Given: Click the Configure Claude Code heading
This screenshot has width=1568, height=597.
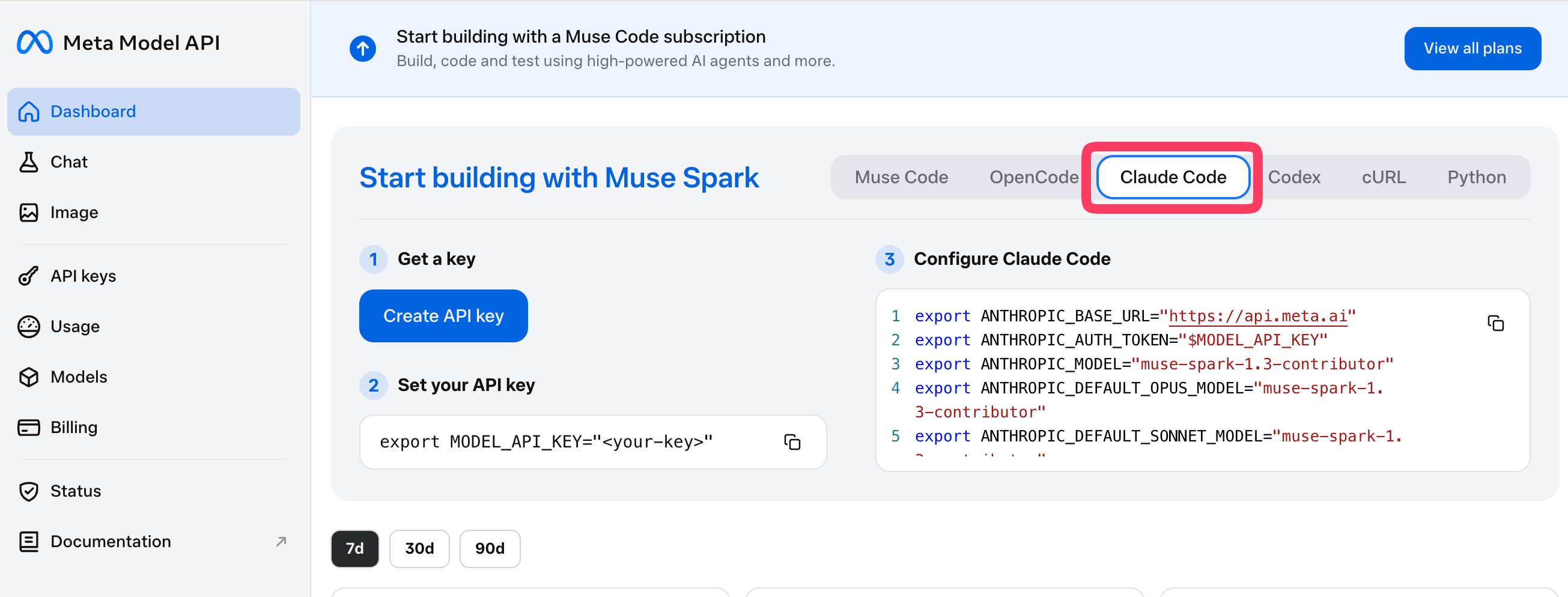Looking at the screenshot, I should pyautogui.click(x=1012, y=259).
